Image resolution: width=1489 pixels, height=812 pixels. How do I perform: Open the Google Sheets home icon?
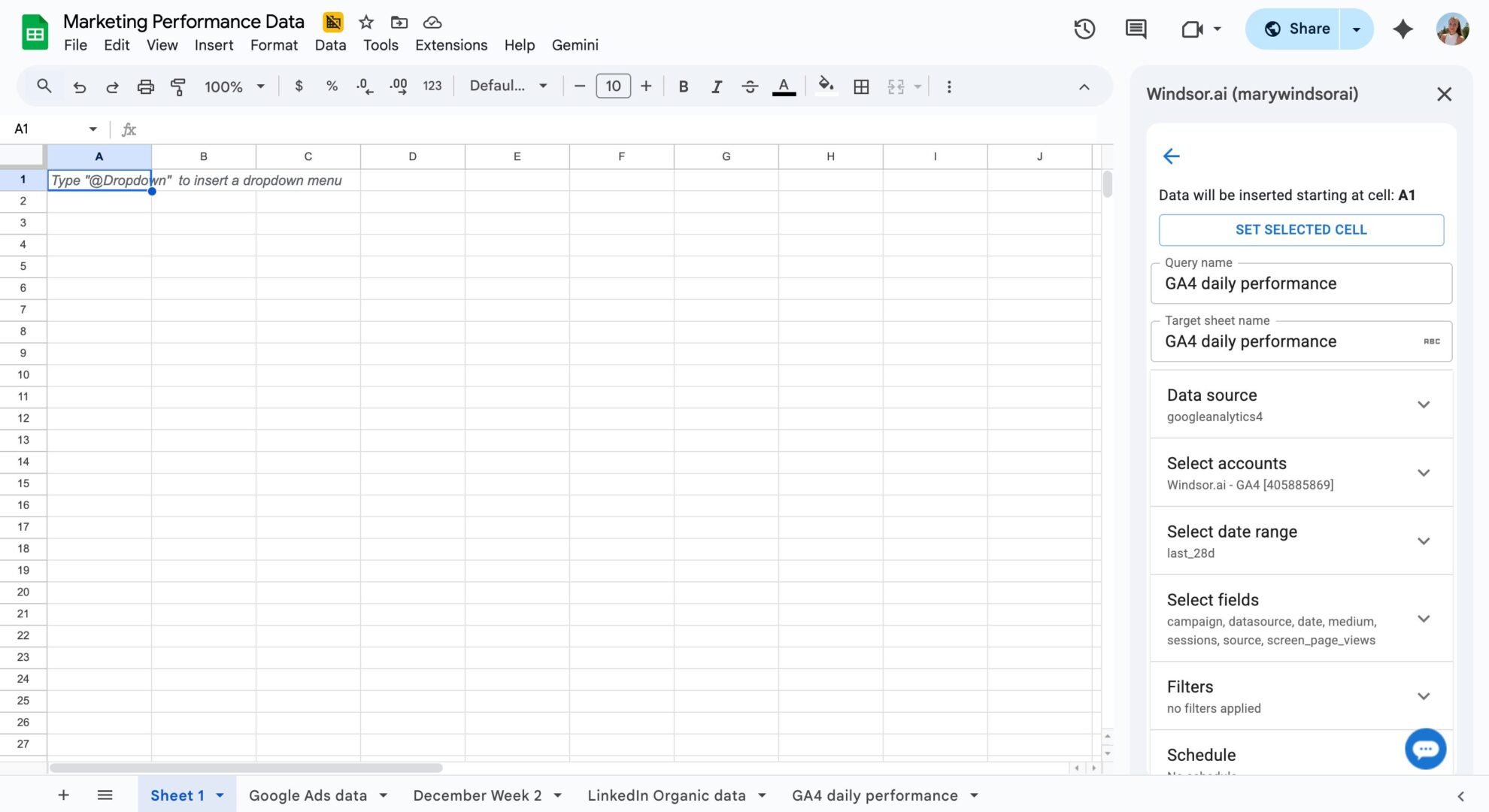(35, 32)
